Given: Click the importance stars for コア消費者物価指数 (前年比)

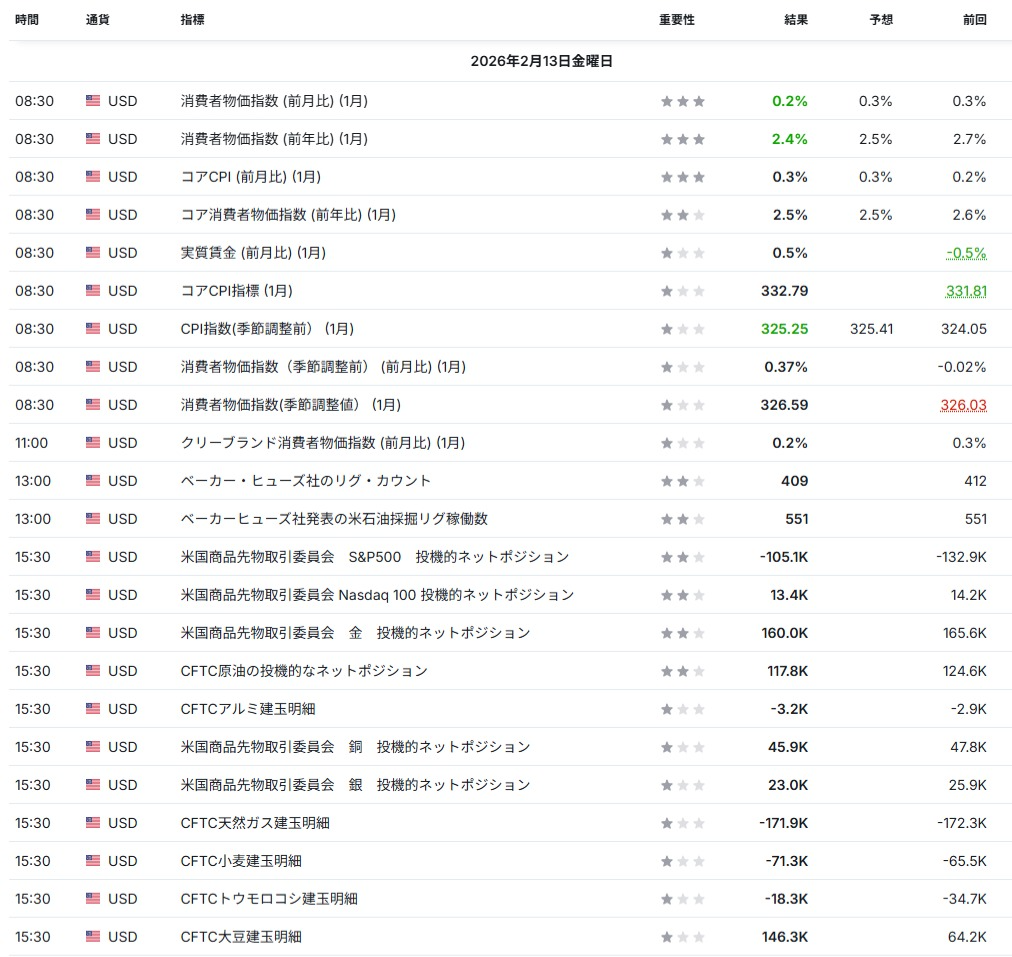Looking at the screenshot, I should point(683,215).
